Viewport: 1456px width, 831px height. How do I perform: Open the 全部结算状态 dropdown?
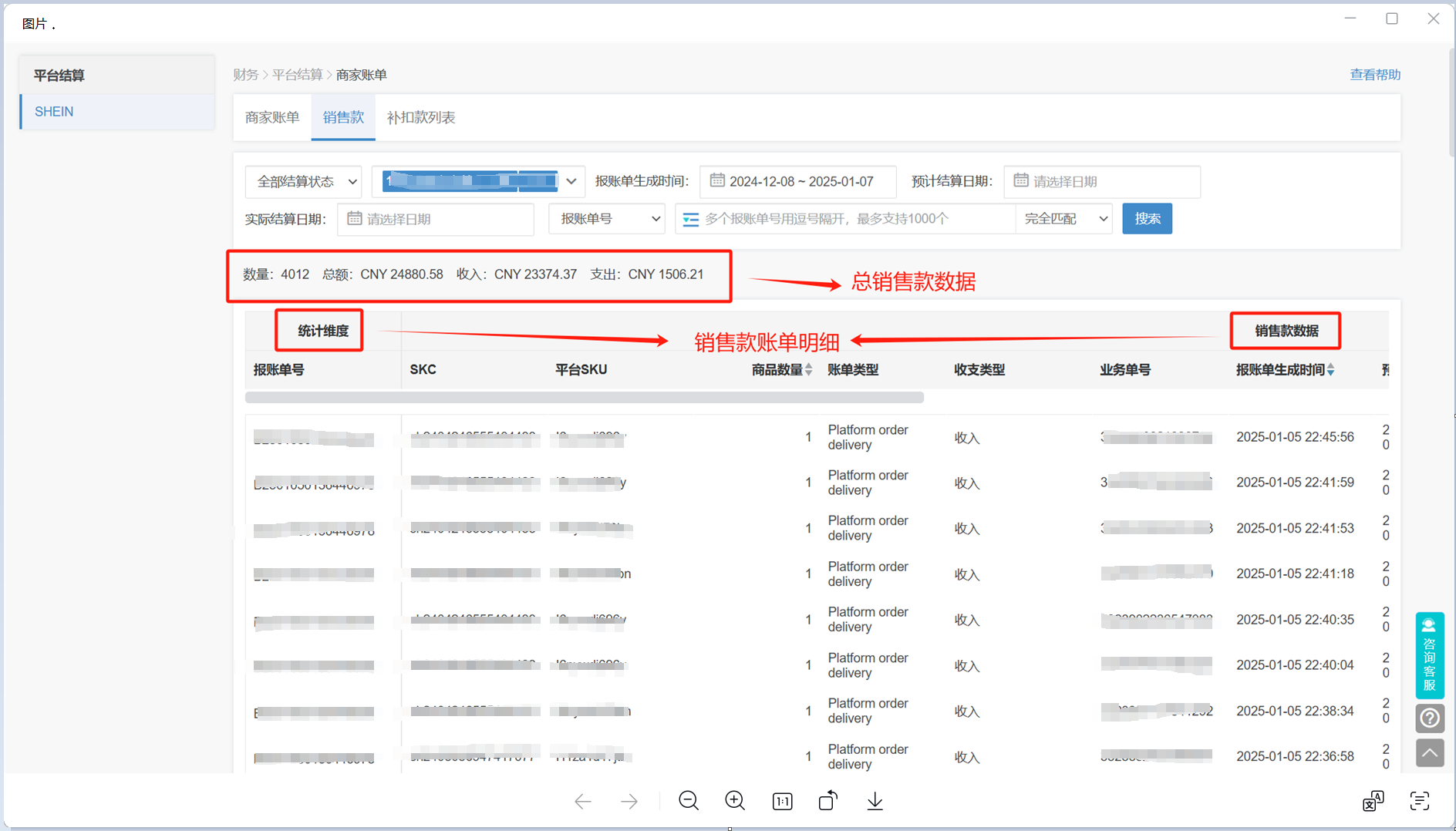click(x=304, y=182)
